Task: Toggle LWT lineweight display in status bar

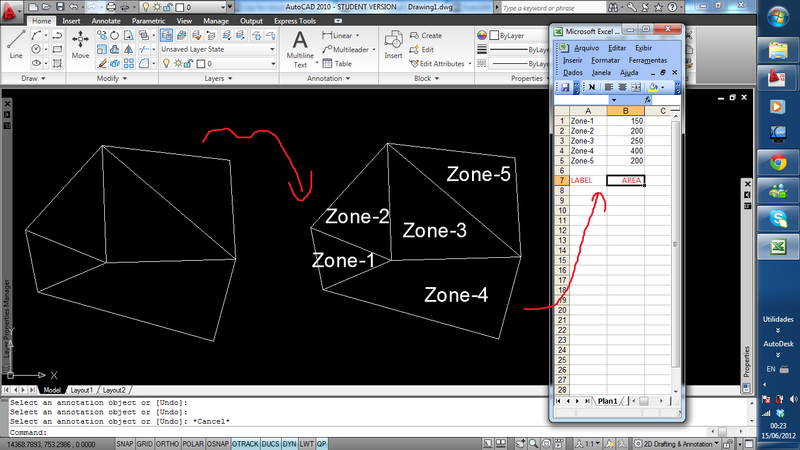Action: [x=307, y=444]
